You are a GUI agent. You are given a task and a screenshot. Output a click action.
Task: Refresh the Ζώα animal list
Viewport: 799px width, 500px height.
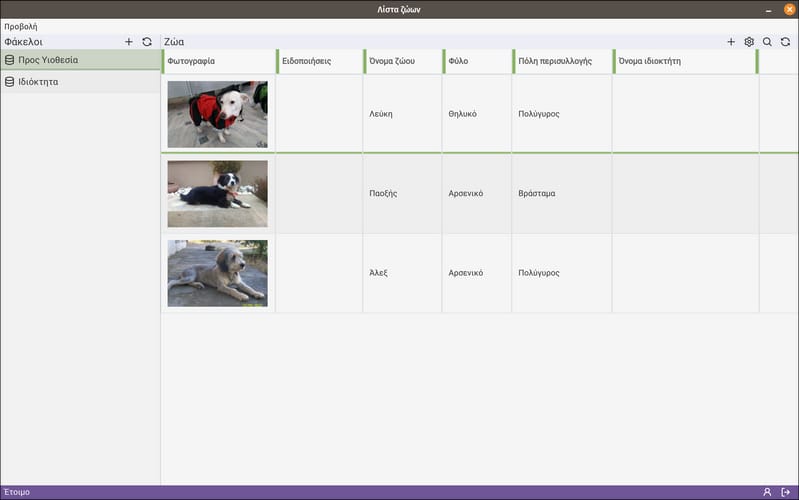point(785,42)
